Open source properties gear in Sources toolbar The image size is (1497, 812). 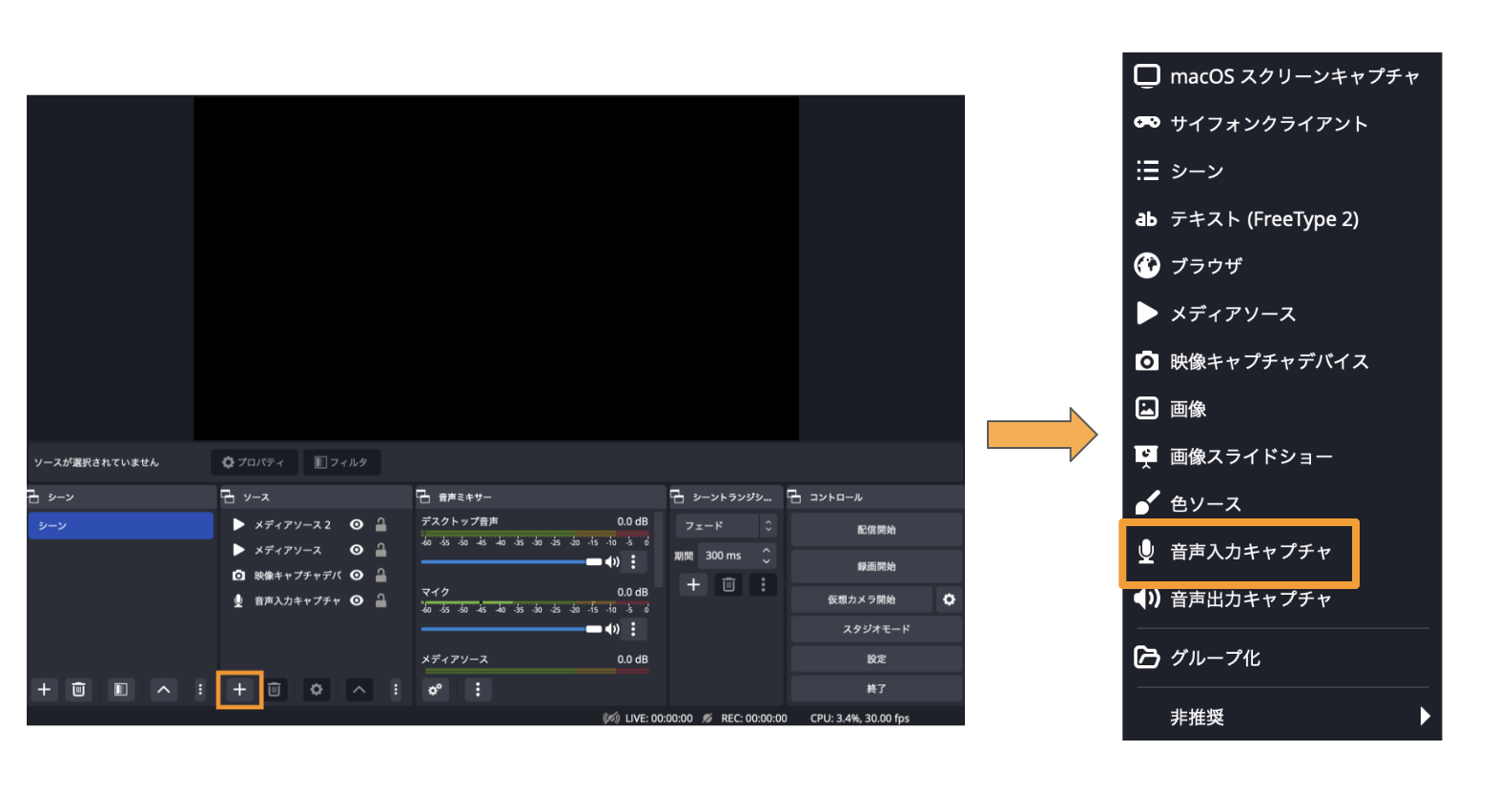317,689
